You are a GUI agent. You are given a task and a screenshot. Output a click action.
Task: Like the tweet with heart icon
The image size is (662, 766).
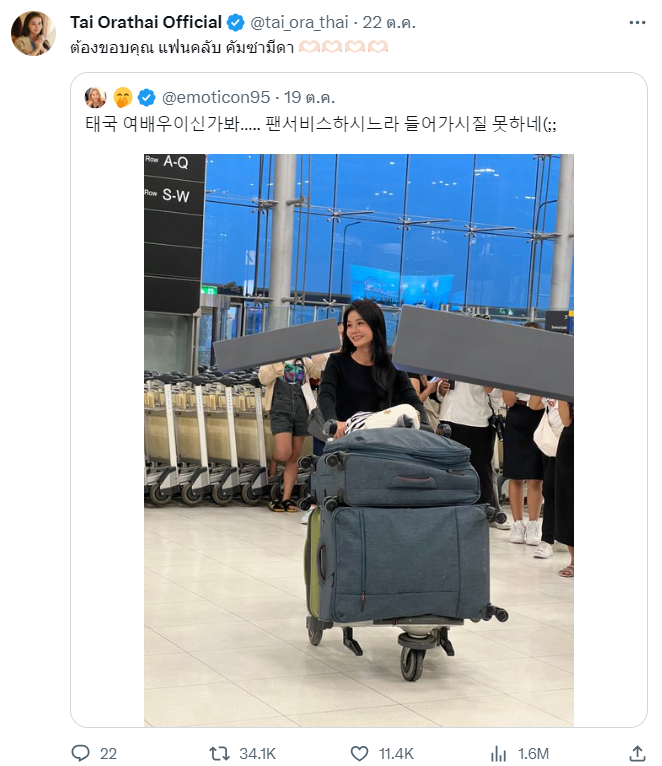click(x=360, y=753)
